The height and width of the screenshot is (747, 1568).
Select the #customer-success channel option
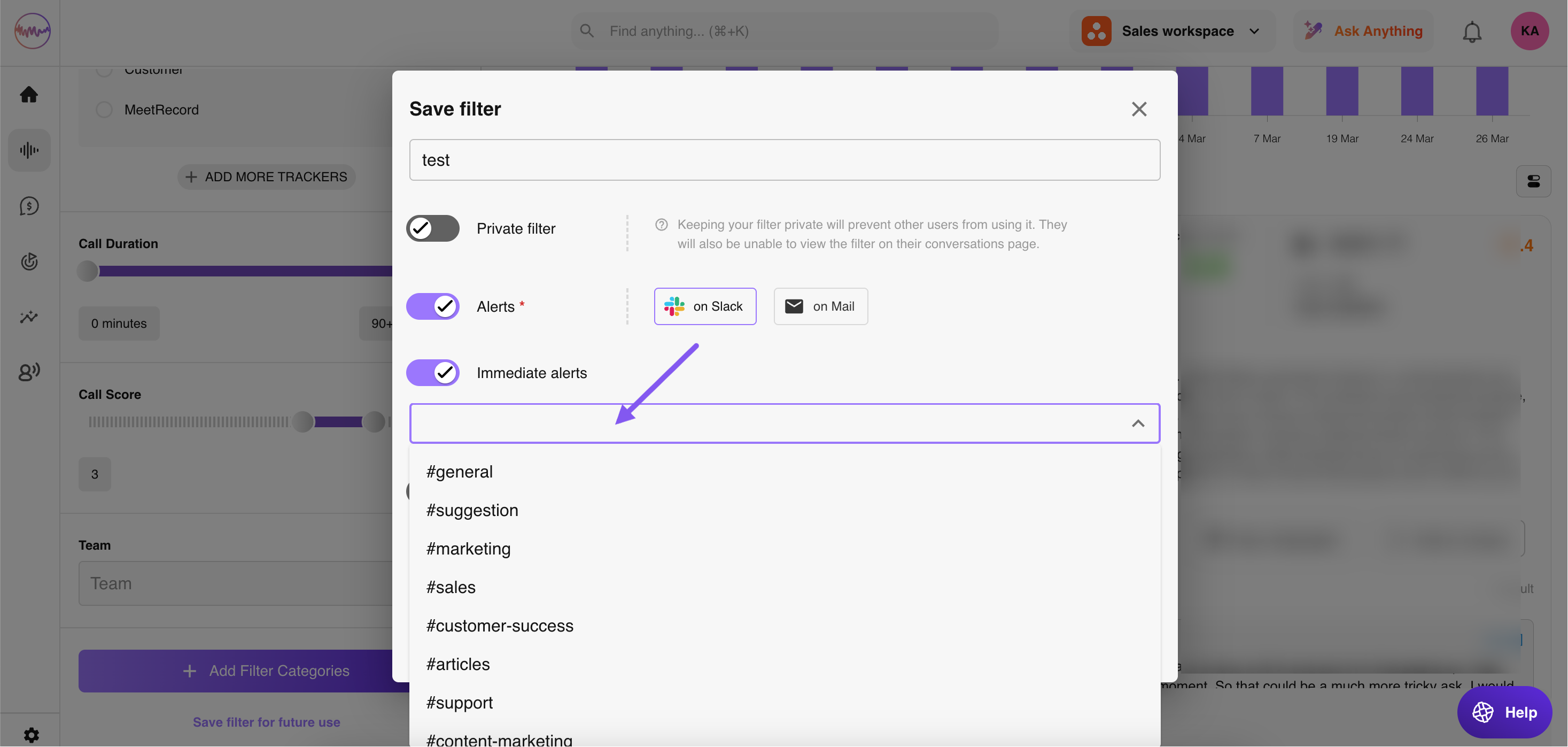pyautogui.click(x=500, y=625)
